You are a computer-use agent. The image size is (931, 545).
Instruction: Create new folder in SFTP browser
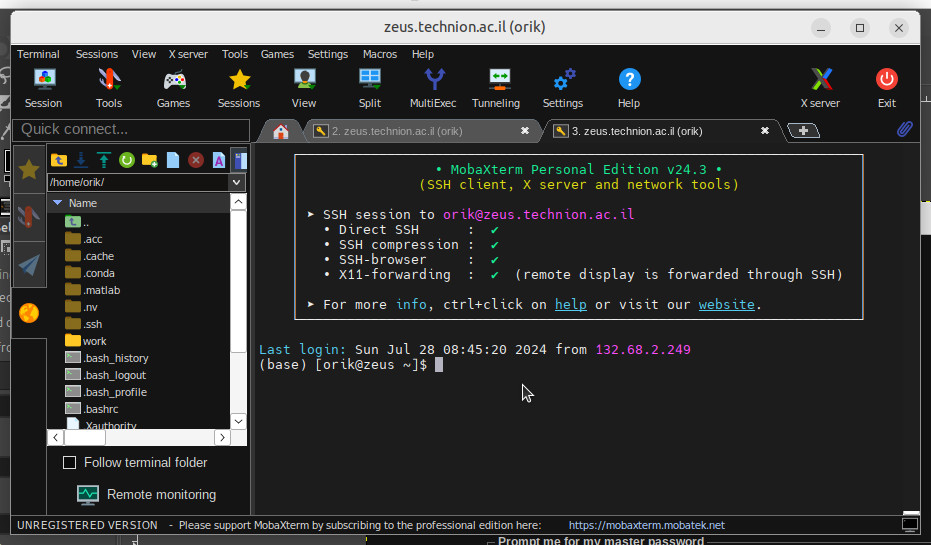point(150,160)
